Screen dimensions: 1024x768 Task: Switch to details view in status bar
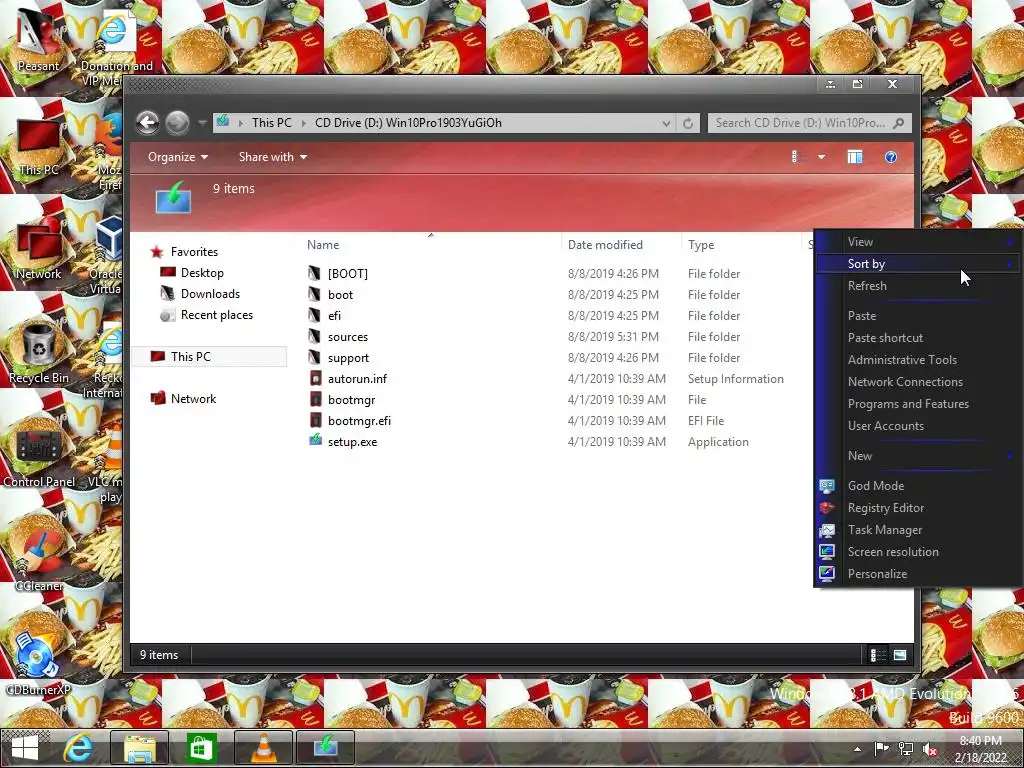[878, 654]
